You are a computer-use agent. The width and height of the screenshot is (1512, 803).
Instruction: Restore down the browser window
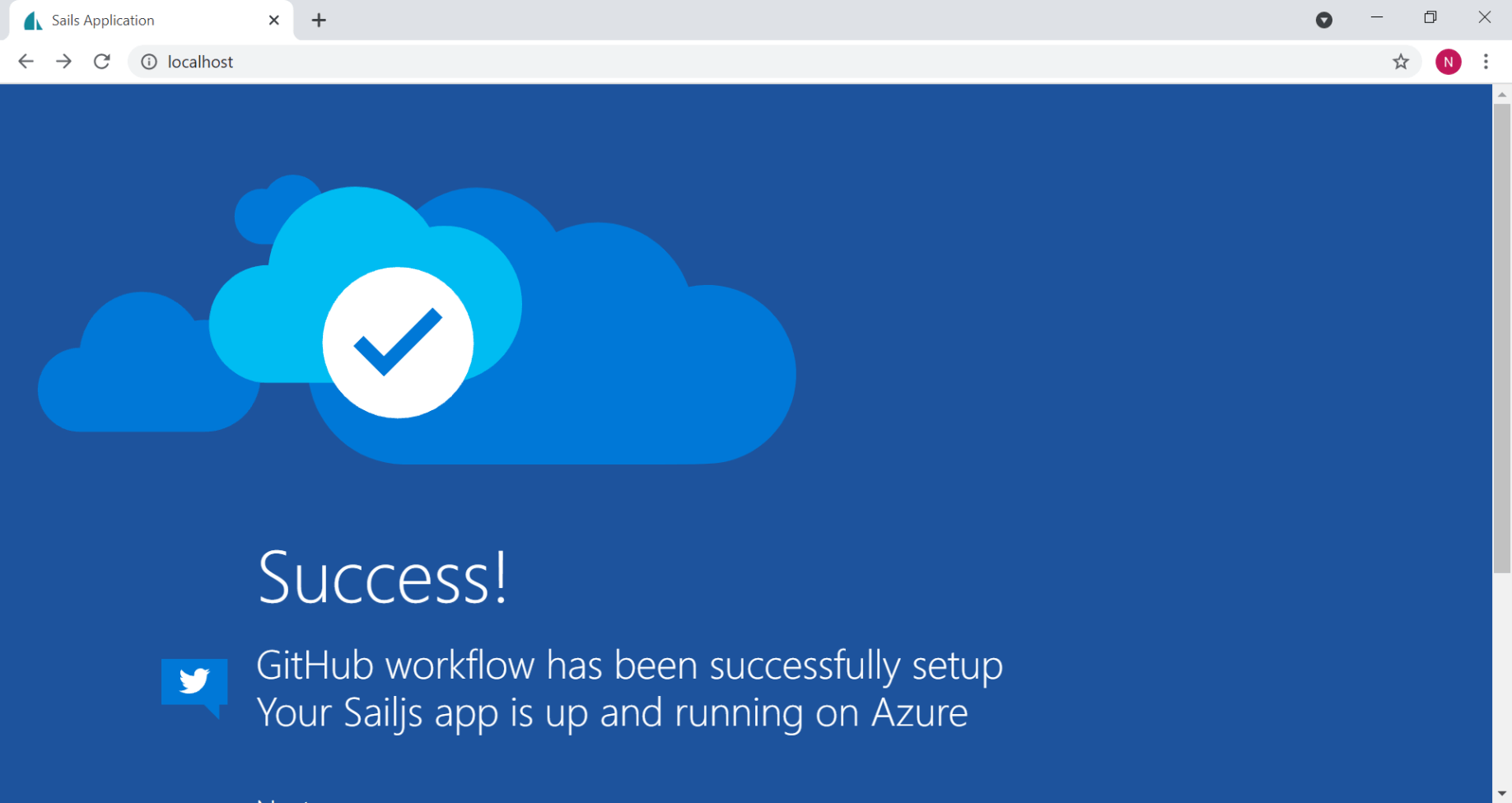tap(1430, 17)
